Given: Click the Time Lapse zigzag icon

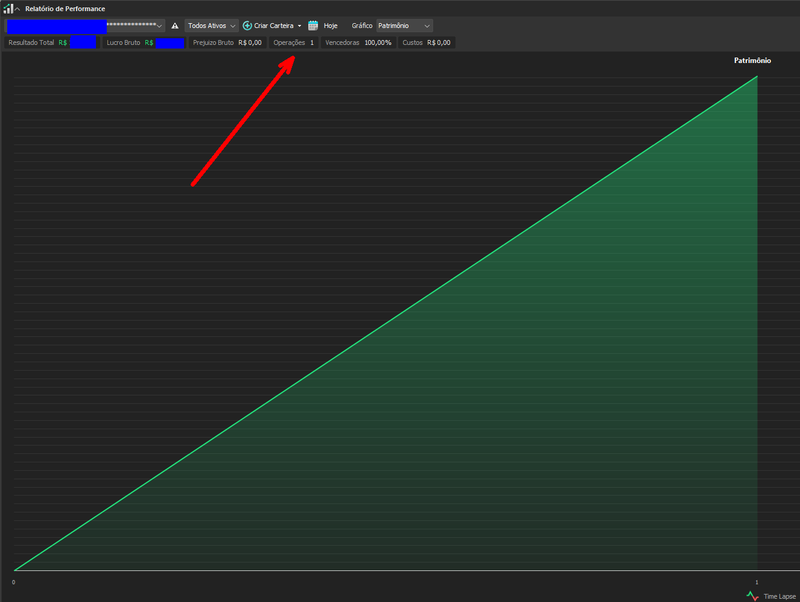Looking at the screenshot, I should click(x=752, y=595).
